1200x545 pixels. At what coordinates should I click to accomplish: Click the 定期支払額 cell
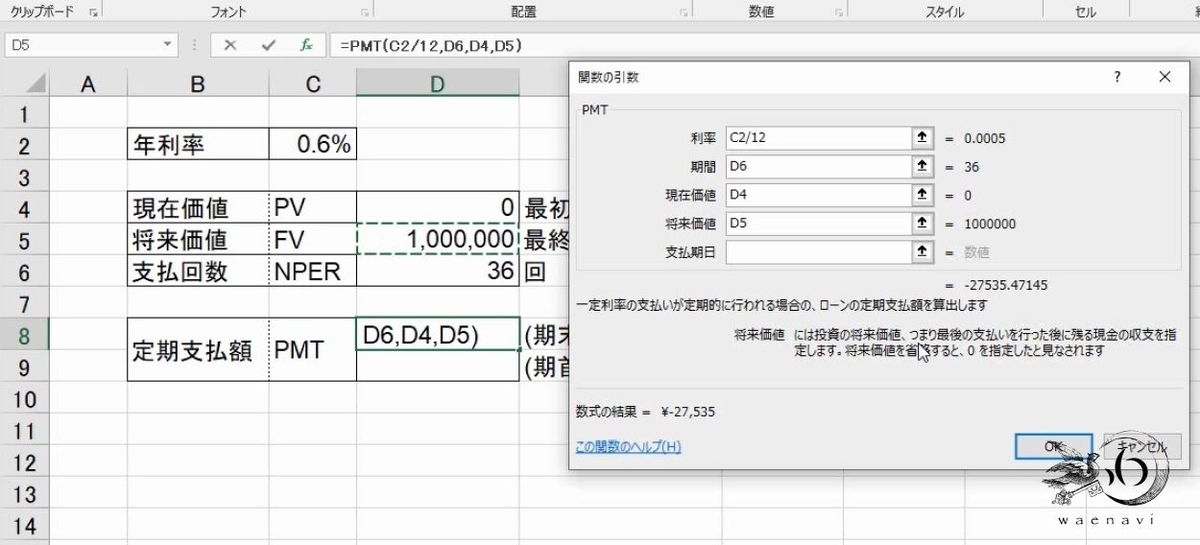[x=198, y=351]
